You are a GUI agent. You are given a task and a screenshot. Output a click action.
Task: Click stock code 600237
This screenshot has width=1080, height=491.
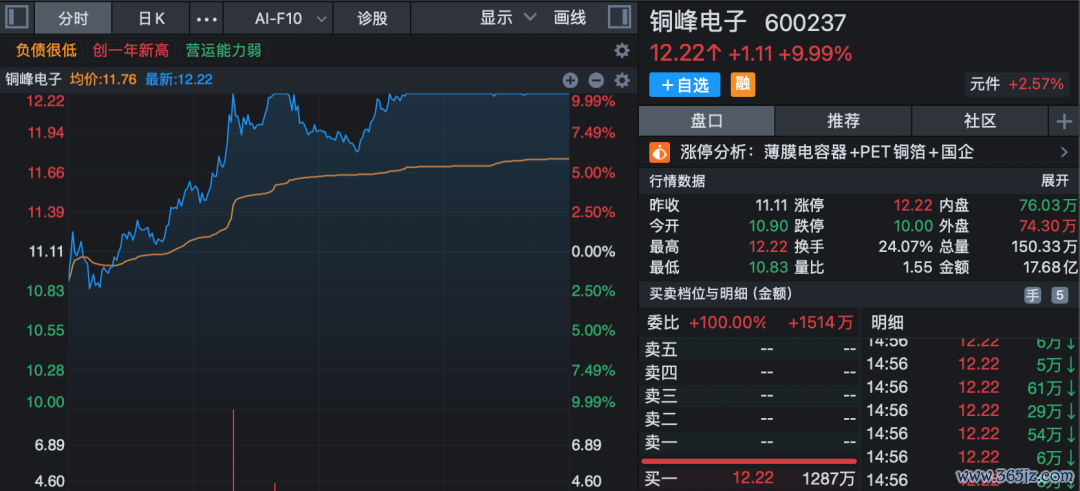[805, 23]
